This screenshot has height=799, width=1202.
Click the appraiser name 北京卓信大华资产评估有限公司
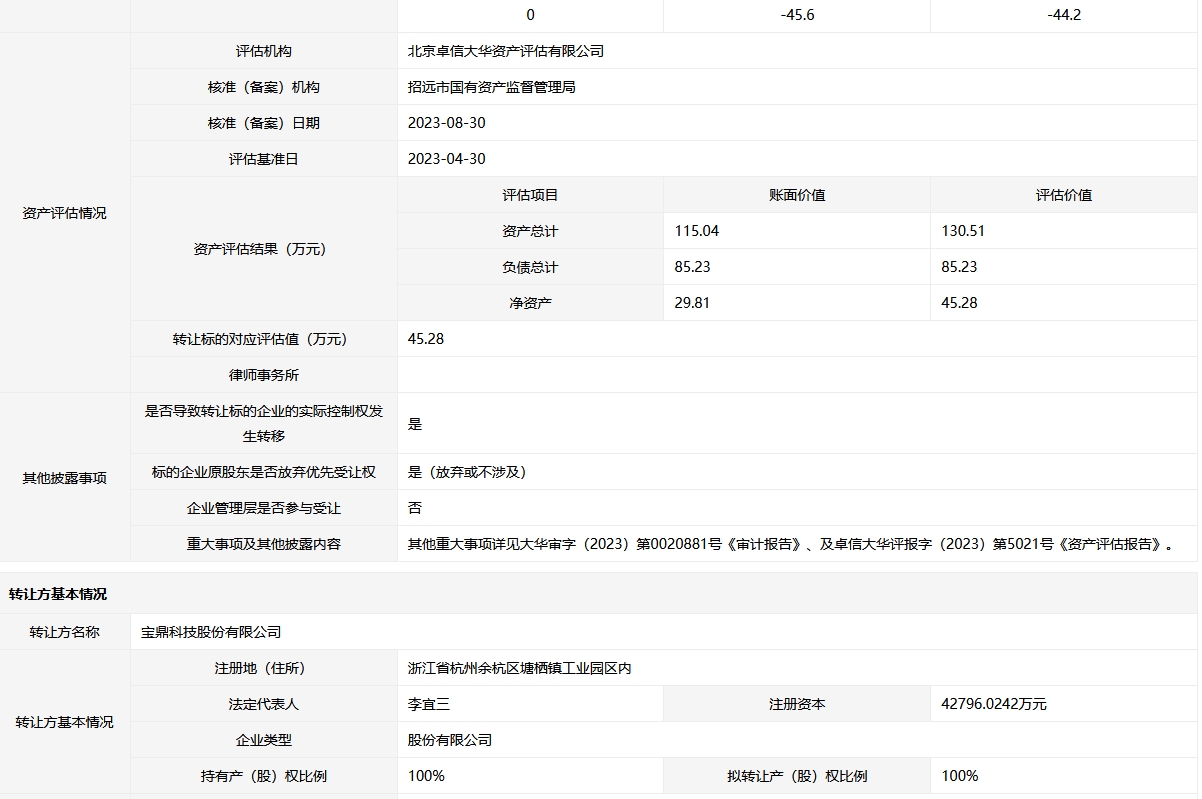(x=506, y=51)
